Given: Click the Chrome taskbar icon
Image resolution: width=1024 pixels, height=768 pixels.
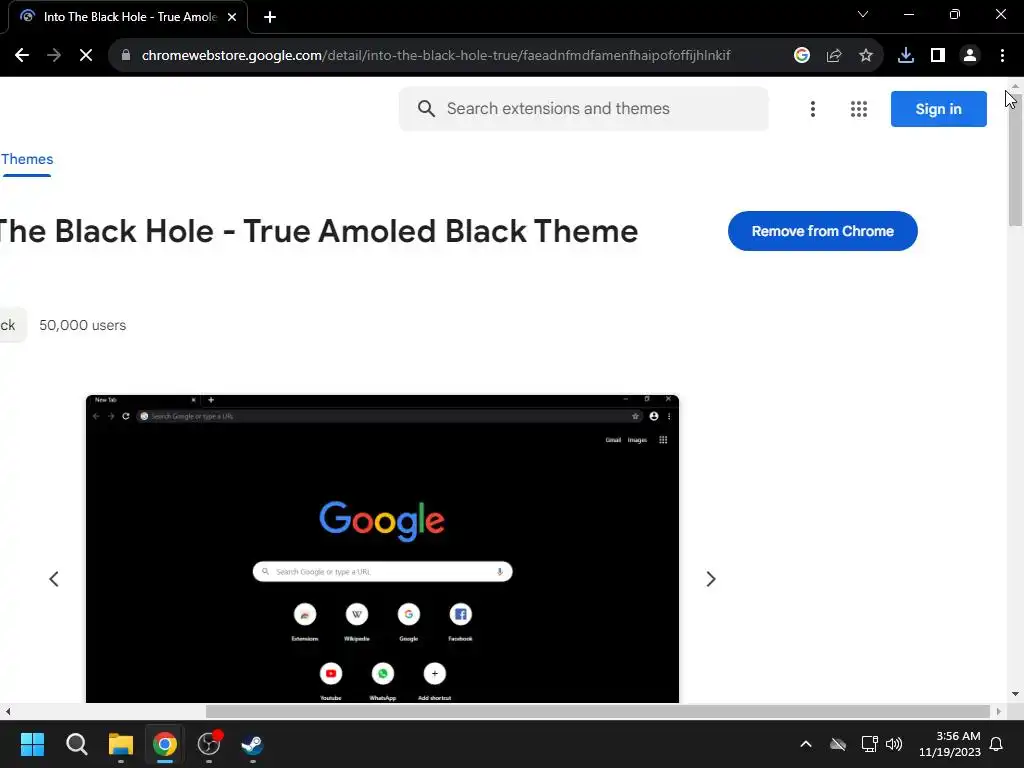Looking at the screenshot, I should pos(165,744).
